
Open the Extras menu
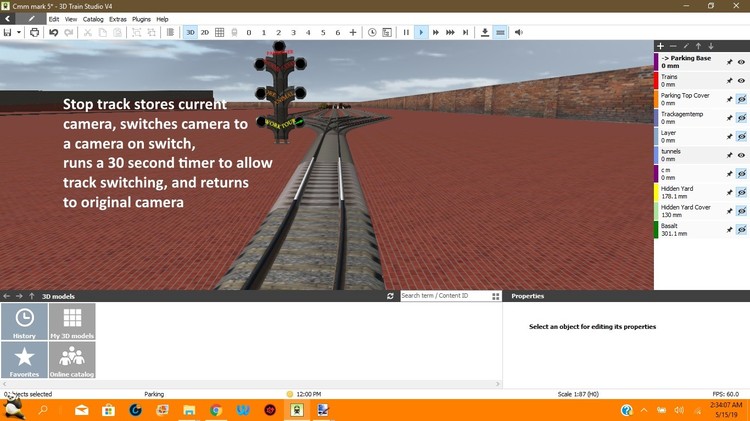[118, 19]
